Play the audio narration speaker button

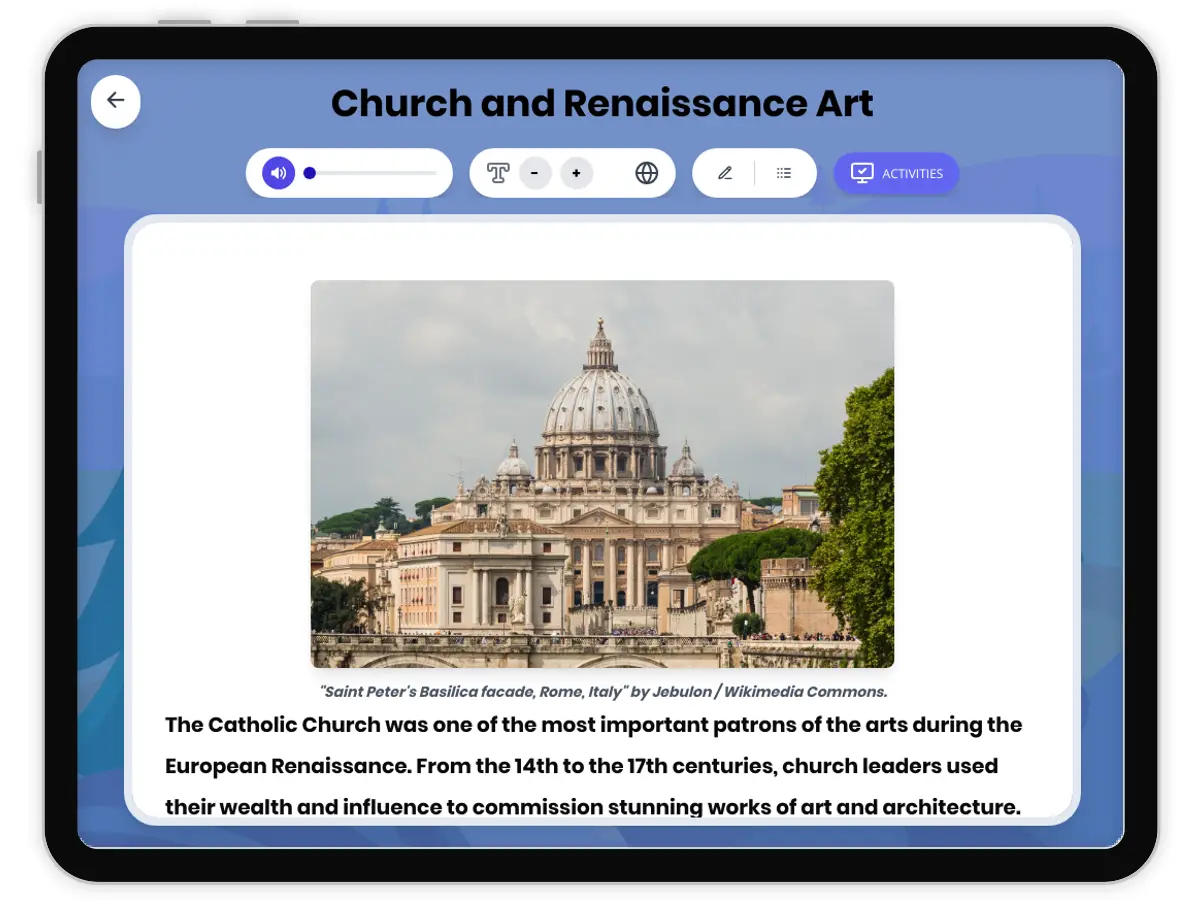[x=279, y=173]
